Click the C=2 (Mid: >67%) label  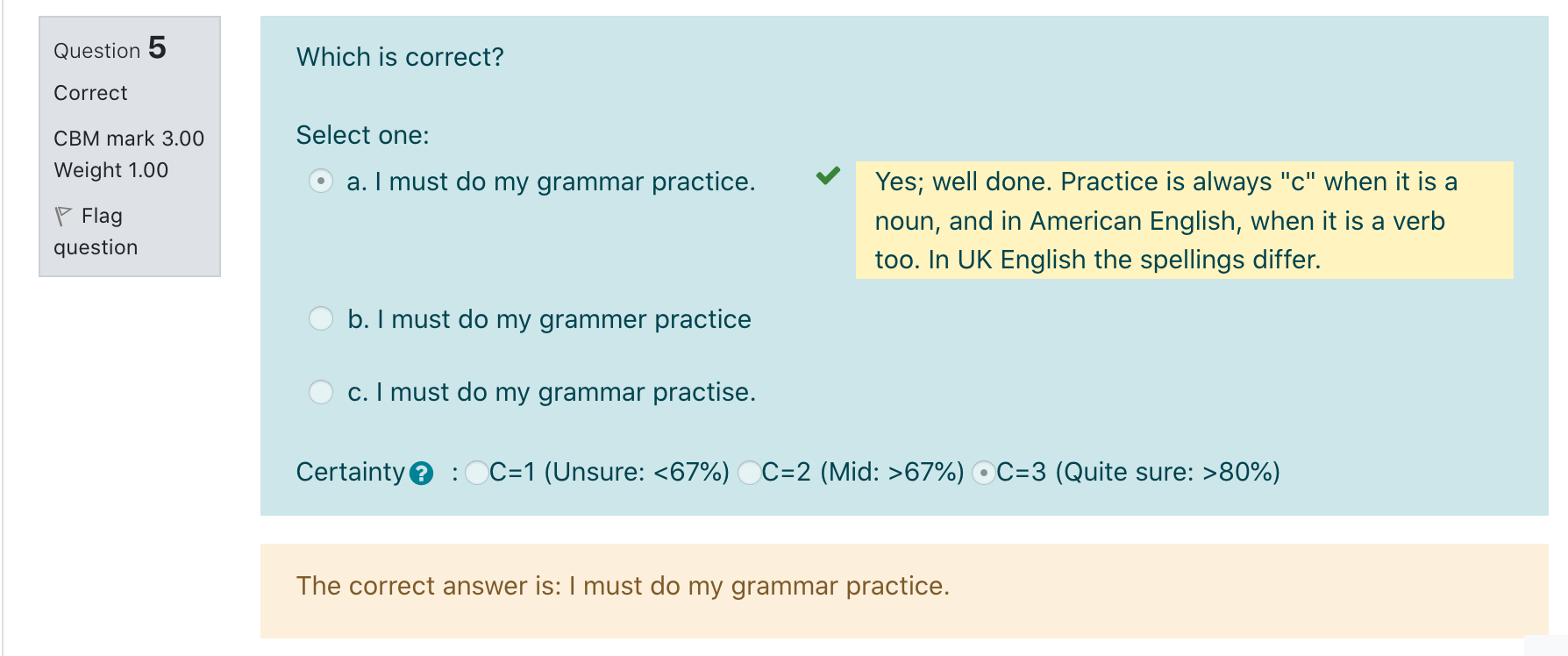(863, 472)
